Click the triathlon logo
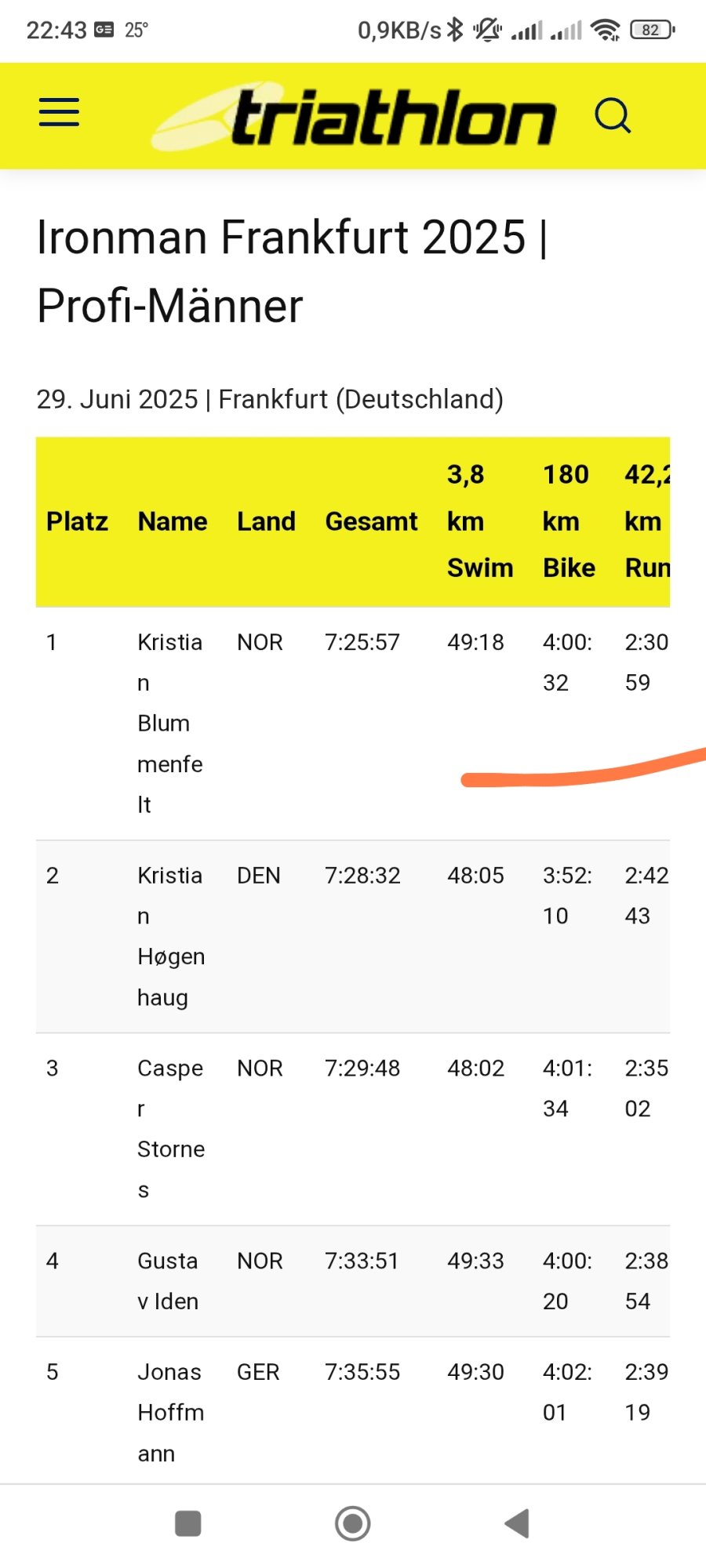The width and height of the screenshot is (706, 1568). (x=354, y=116)
